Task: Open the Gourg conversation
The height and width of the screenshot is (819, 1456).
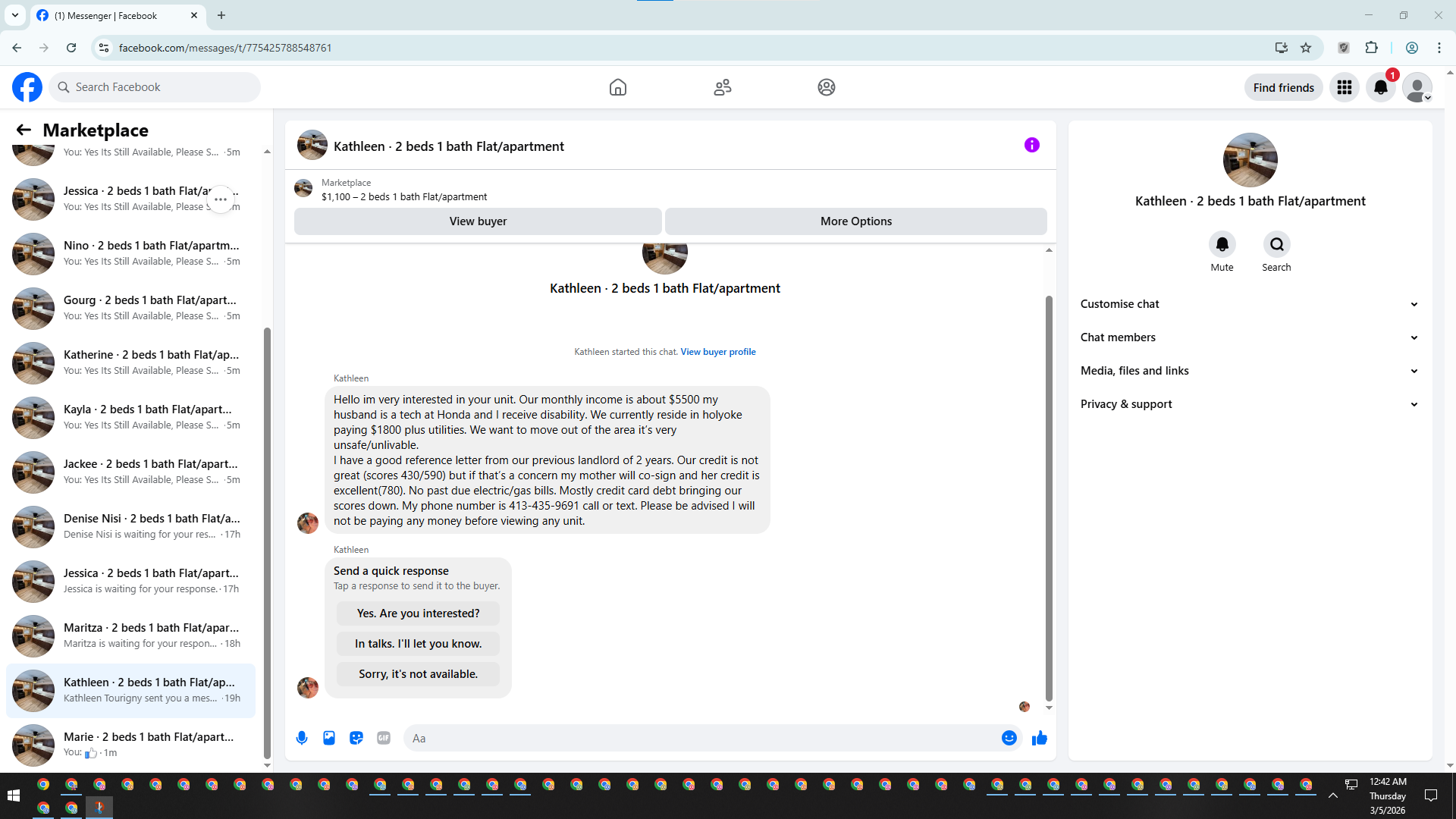Action: (x=130, y=308)
